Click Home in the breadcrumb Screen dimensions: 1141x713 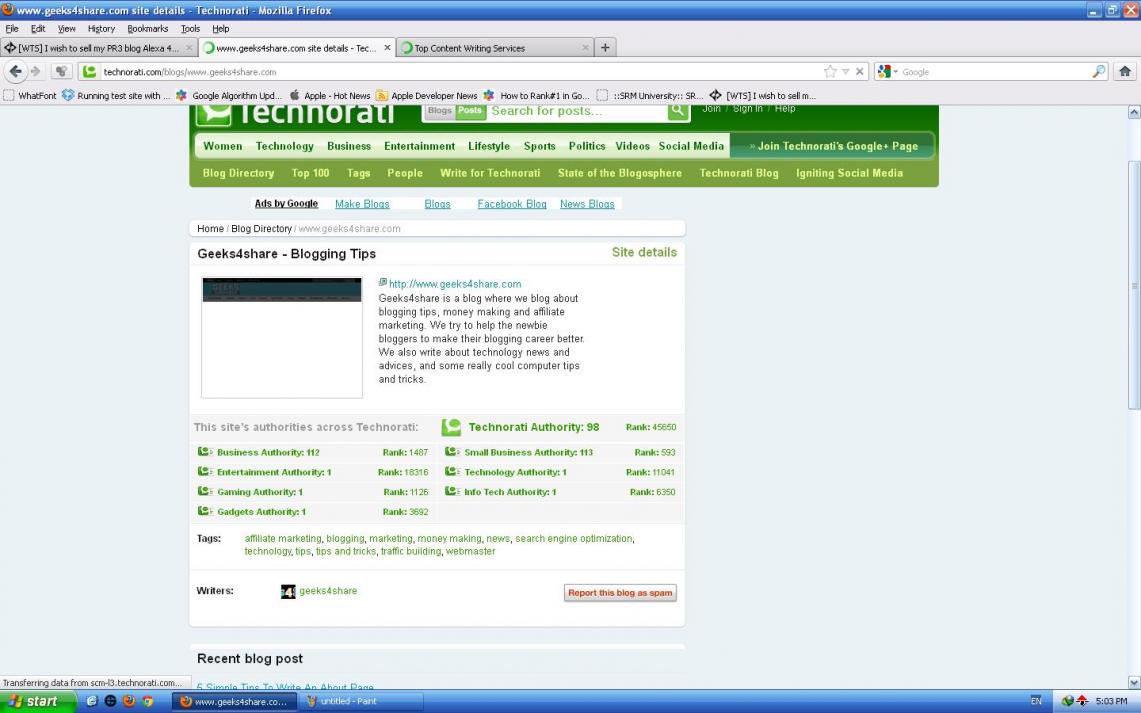(x=210, y=228)
